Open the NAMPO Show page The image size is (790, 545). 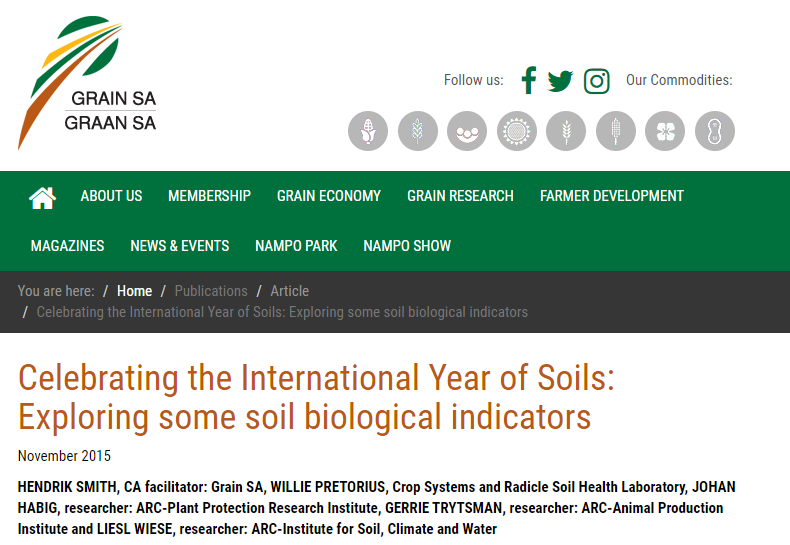(x=407, y=246)
